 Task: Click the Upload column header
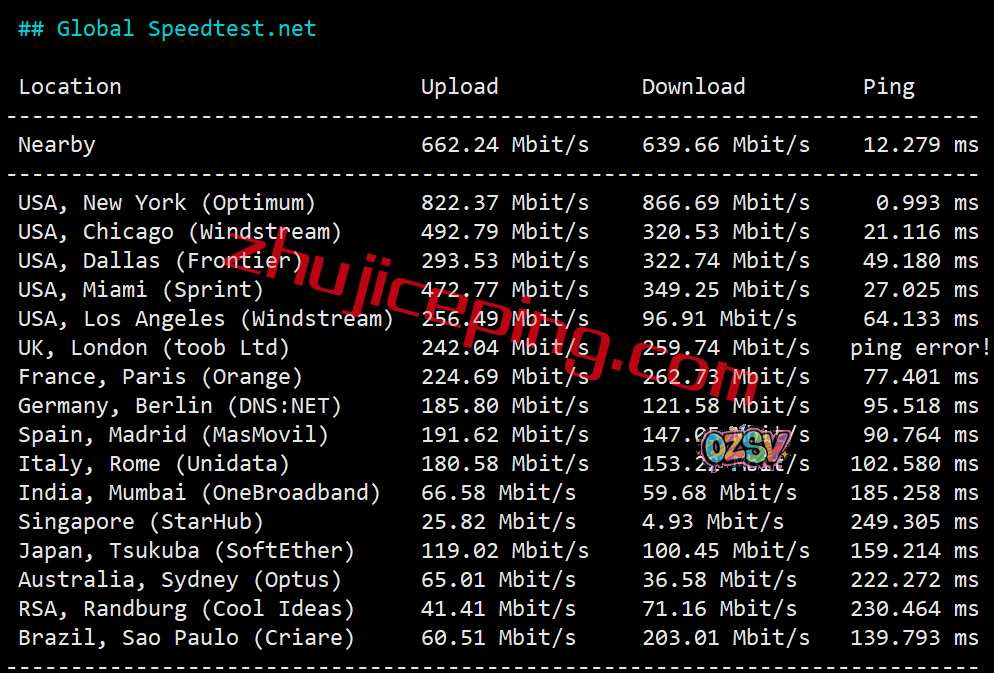460,87
